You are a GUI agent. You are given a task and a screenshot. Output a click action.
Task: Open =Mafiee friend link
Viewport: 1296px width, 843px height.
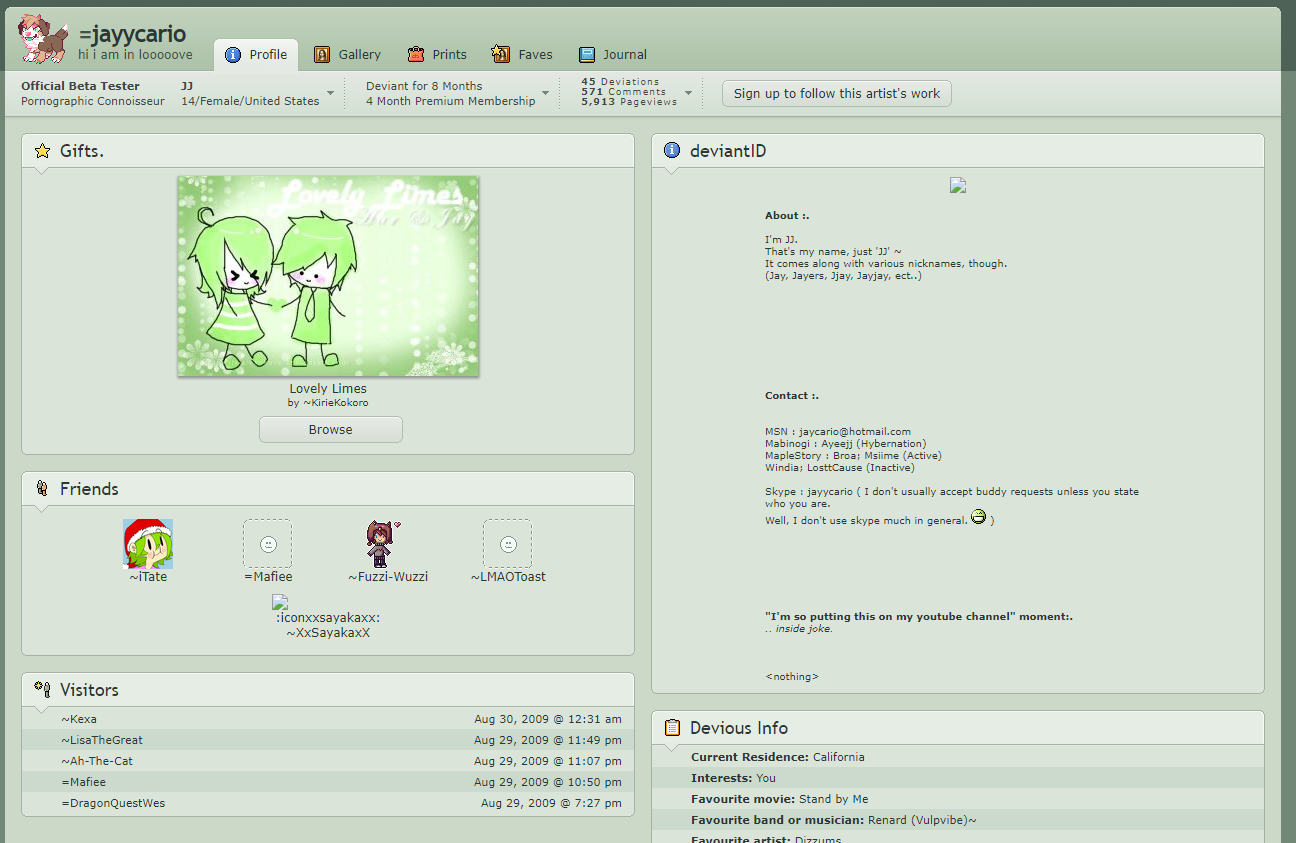268,577
